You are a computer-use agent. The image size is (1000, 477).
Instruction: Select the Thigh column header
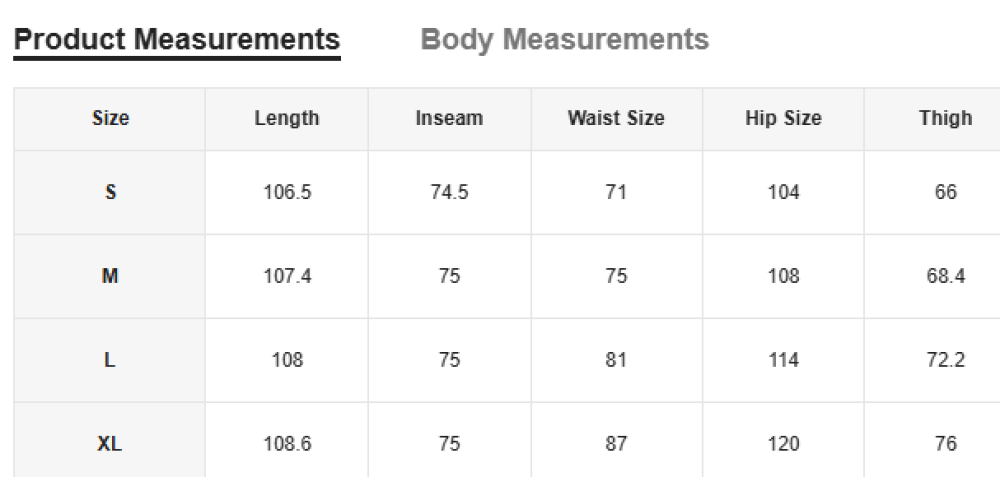[x=945, y=118]
